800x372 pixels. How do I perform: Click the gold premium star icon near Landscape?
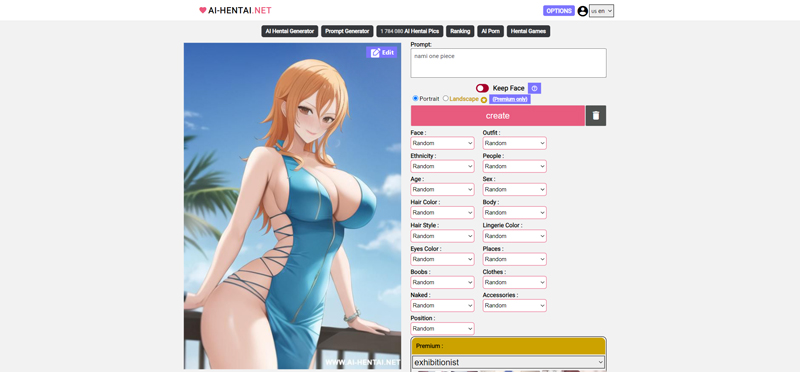pos(484,100)
